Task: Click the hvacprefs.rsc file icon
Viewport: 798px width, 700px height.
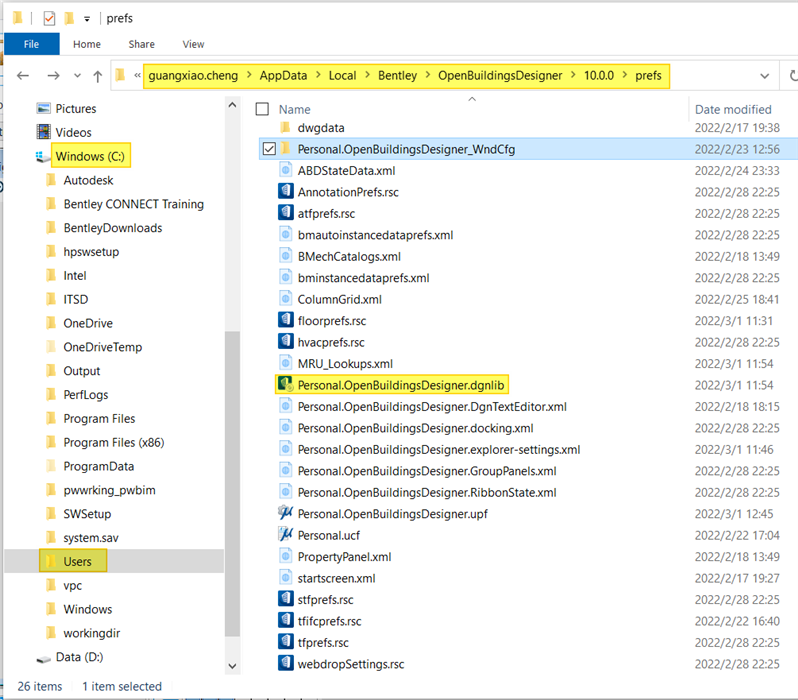Action: coord(286,341)
